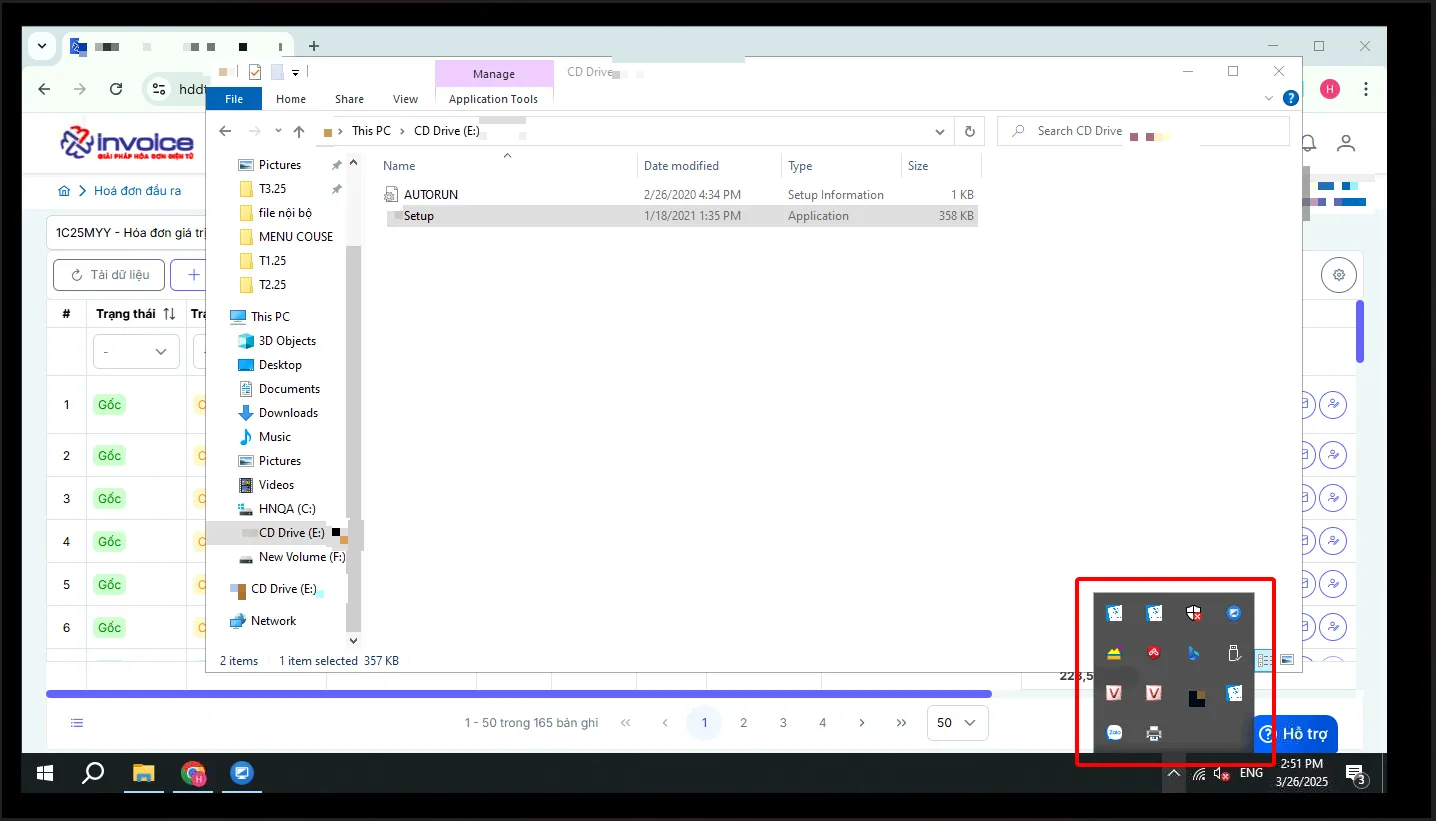The width and height of the screenshot is (1436, 821).
Task: Click the Windows Start button
Action: (45, 773)
